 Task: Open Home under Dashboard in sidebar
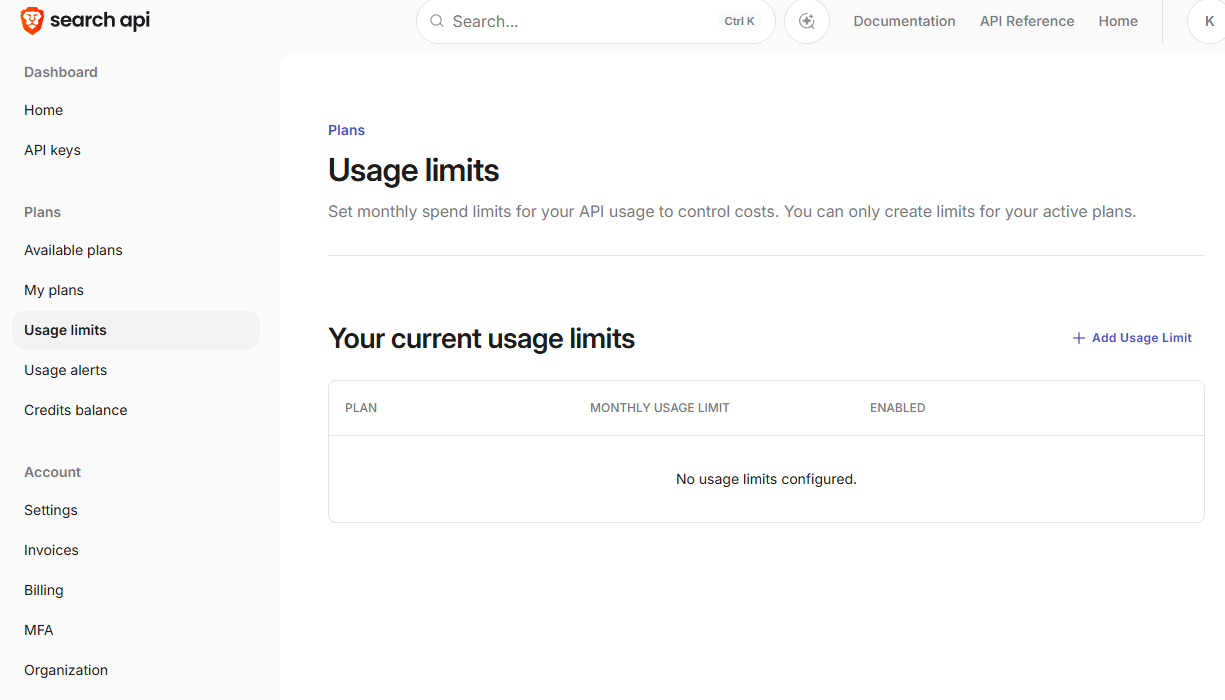(x=43, y=110)
